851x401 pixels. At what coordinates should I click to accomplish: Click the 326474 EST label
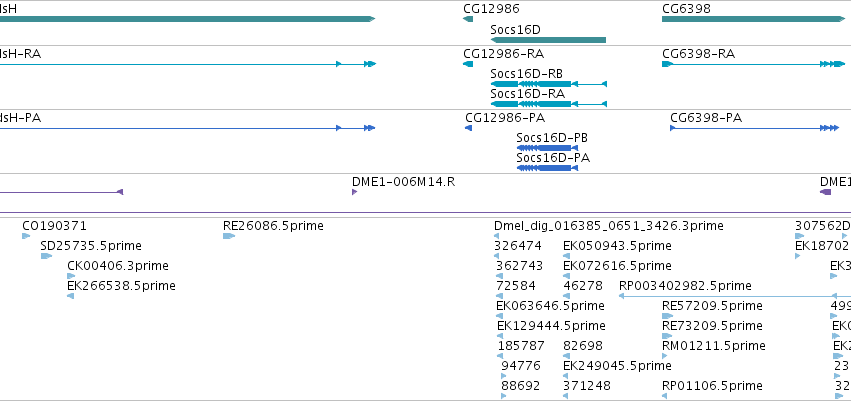(518, 246)
